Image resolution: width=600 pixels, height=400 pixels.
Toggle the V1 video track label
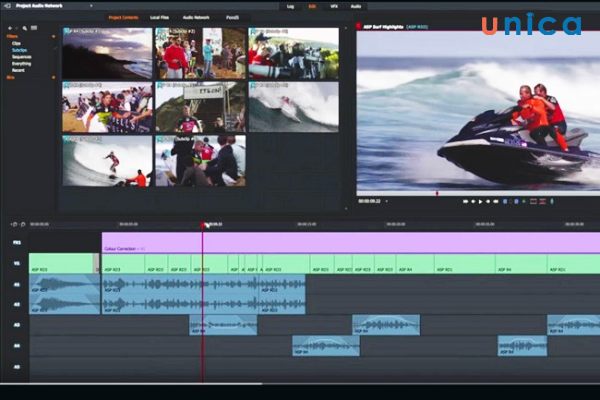pos(16,263)
